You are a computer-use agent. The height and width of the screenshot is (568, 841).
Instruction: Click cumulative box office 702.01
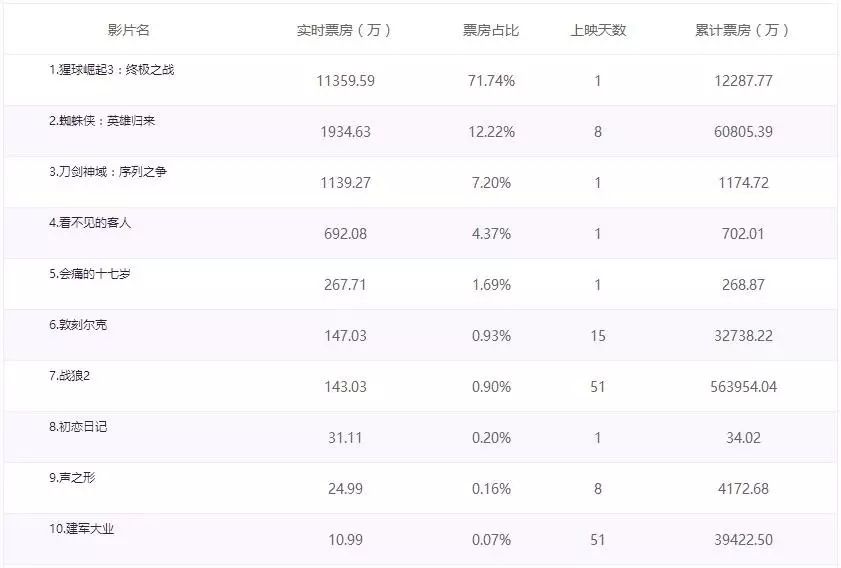point(743,234)
